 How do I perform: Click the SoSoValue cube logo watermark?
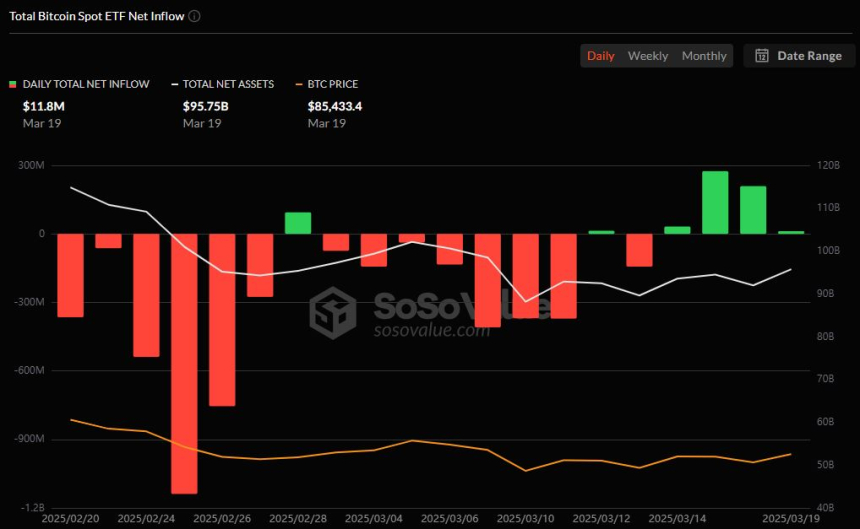click(333, 312)
